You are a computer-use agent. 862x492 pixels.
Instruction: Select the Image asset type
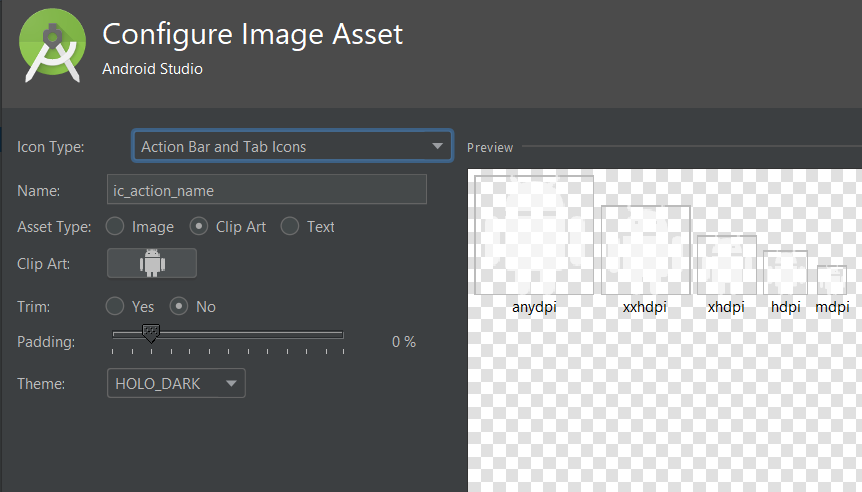[116, 227]
